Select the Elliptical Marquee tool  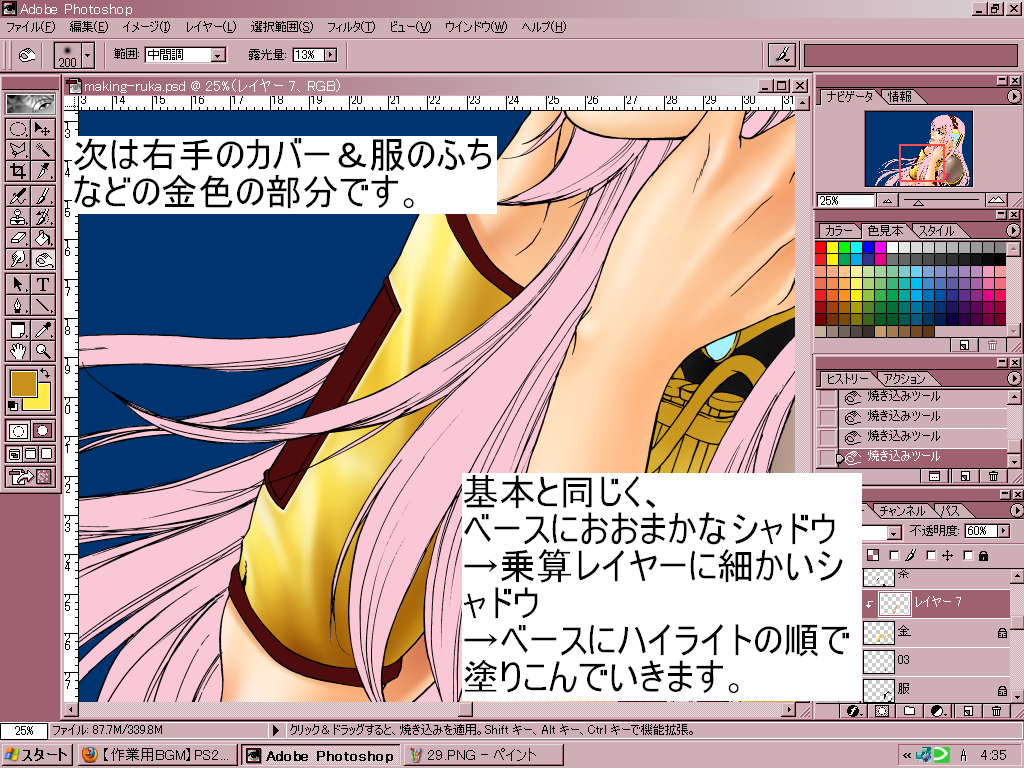click(19, 129)
